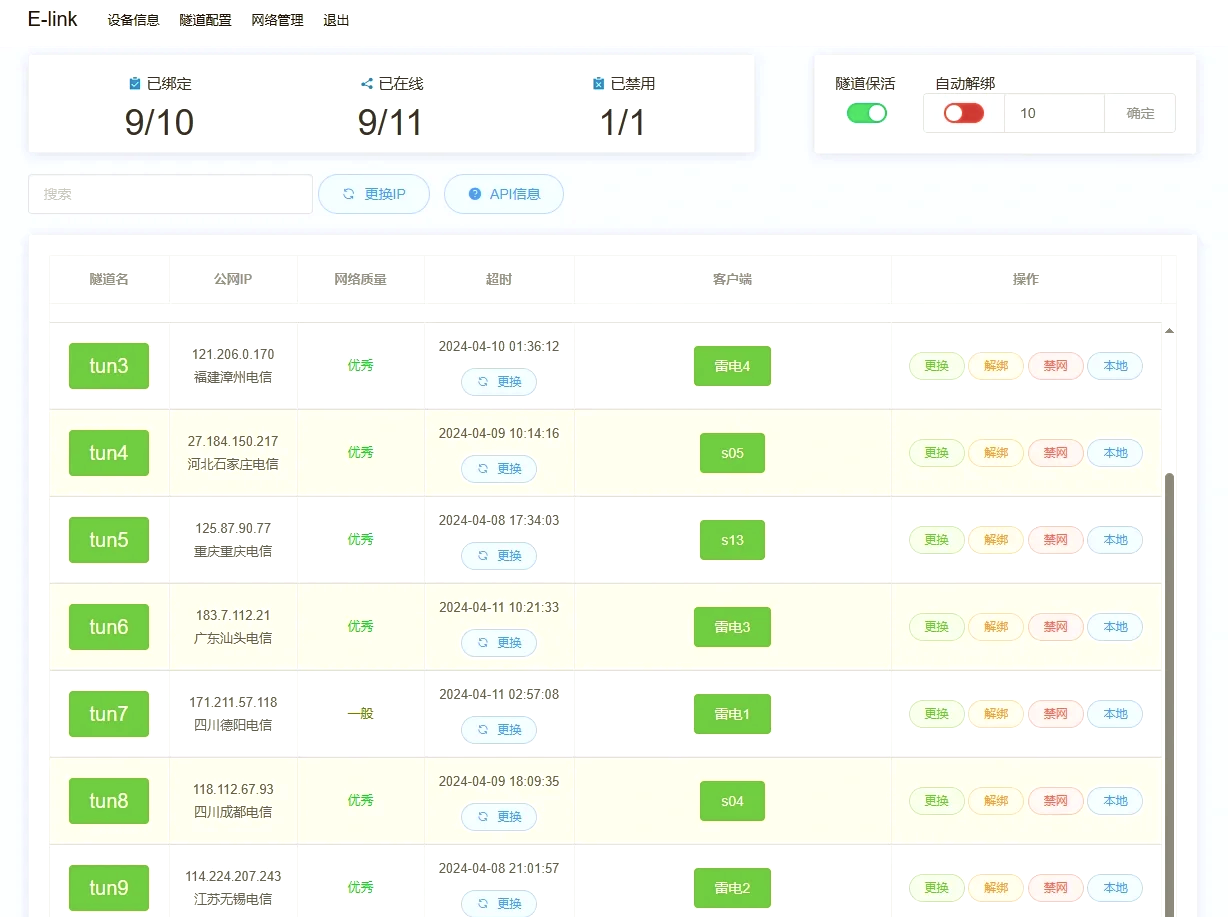Click scroll up arrow of table
The image size is (1228, 917).
[x=1169, y=331]
